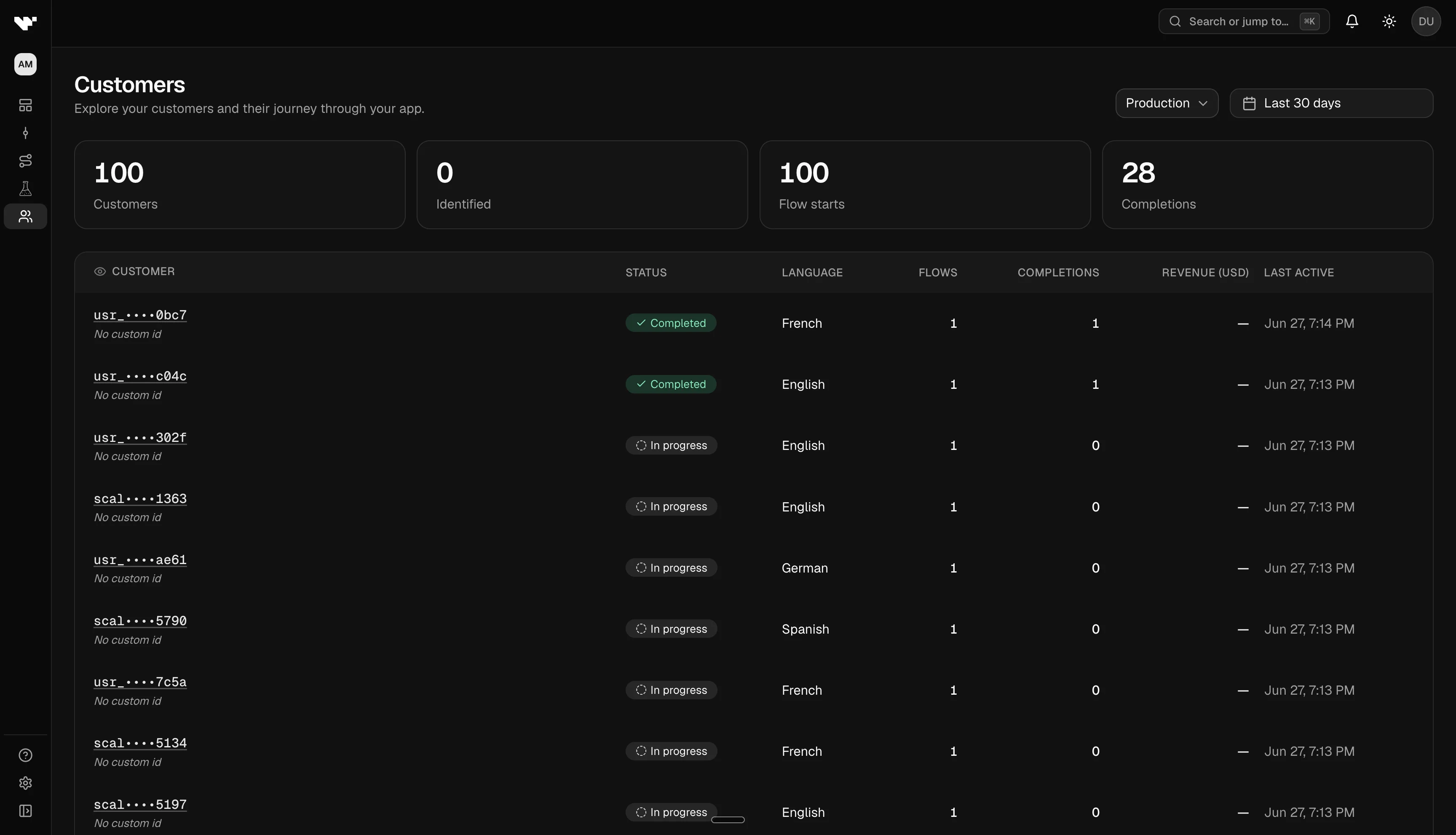Open the flows icon in sidebar
Screen dimensions: 1456x835
click(25, 161)
